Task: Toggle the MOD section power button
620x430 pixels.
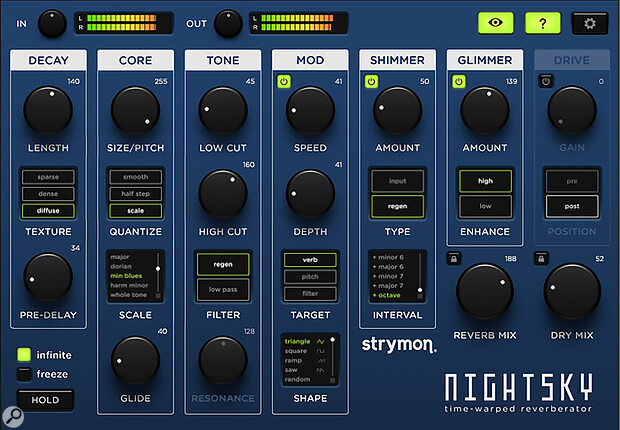Action: (284, 81)
